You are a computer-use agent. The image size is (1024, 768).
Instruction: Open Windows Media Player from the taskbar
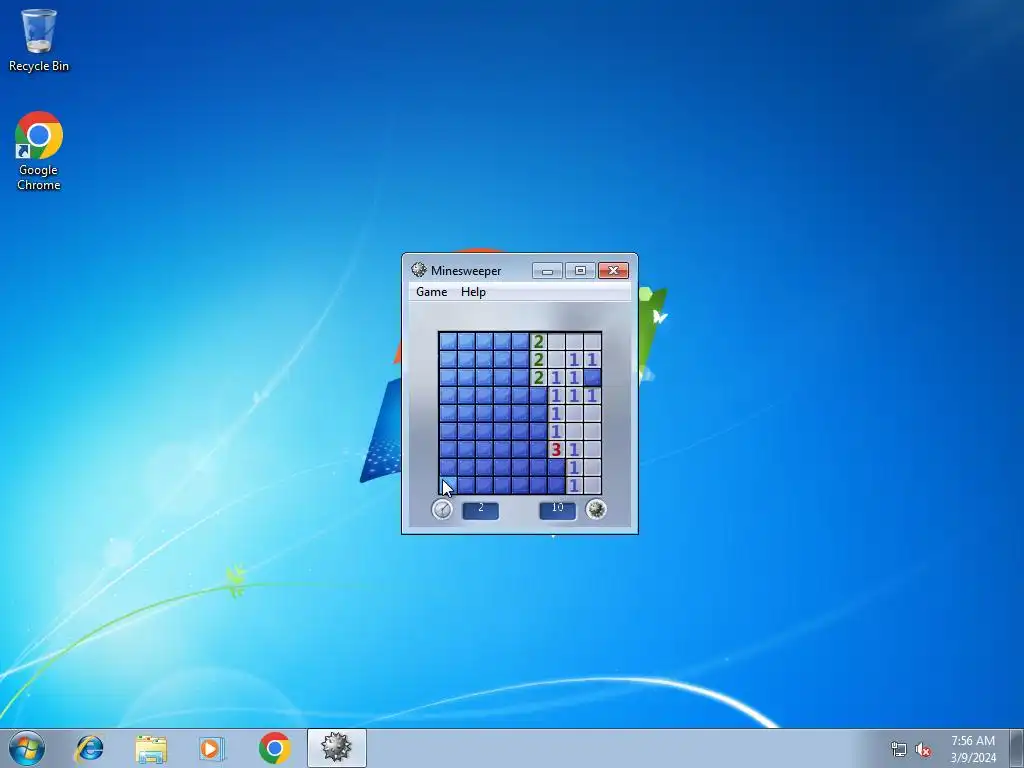[x=212, y=748]
